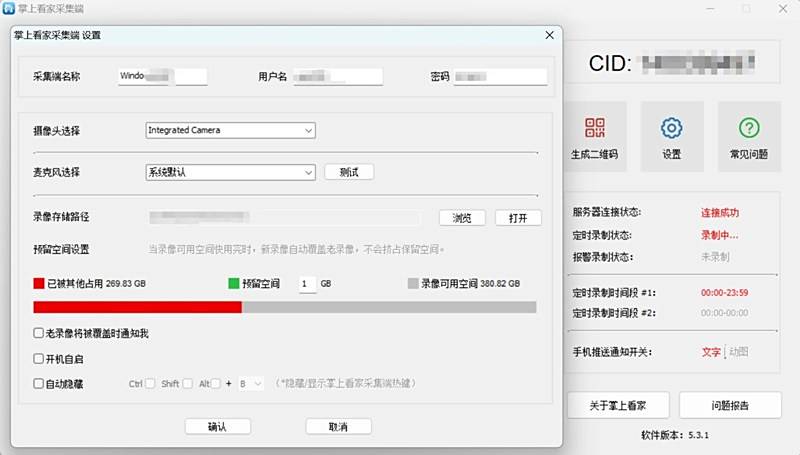This screenshot has height=455, width=800.
Task: Click the app logo in title bar
Action: coord(9,9)
